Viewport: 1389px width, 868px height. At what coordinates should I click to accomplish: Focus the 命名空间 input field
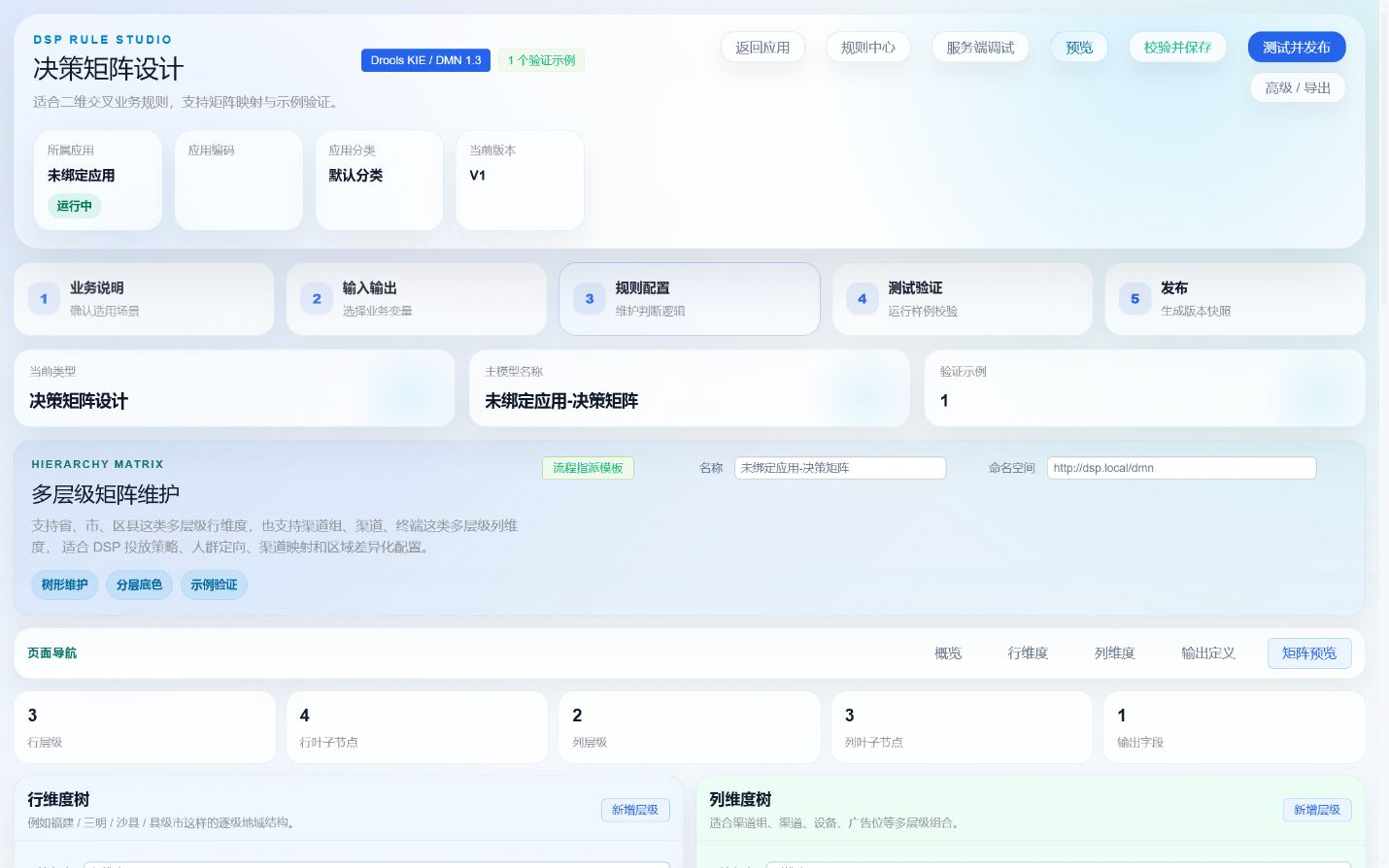coord(1182,468)
